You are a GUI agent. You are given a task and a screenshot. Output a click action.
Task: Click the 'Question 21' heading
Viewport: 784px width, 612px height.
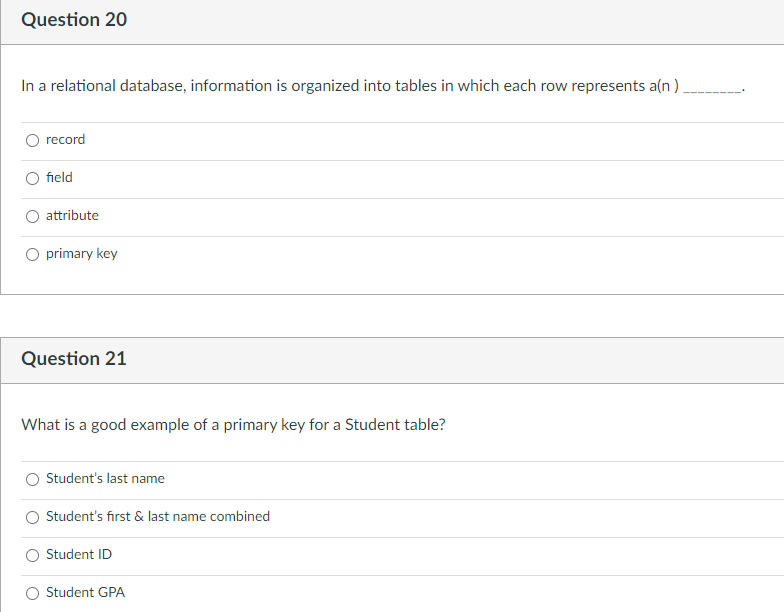coord(74,359)
